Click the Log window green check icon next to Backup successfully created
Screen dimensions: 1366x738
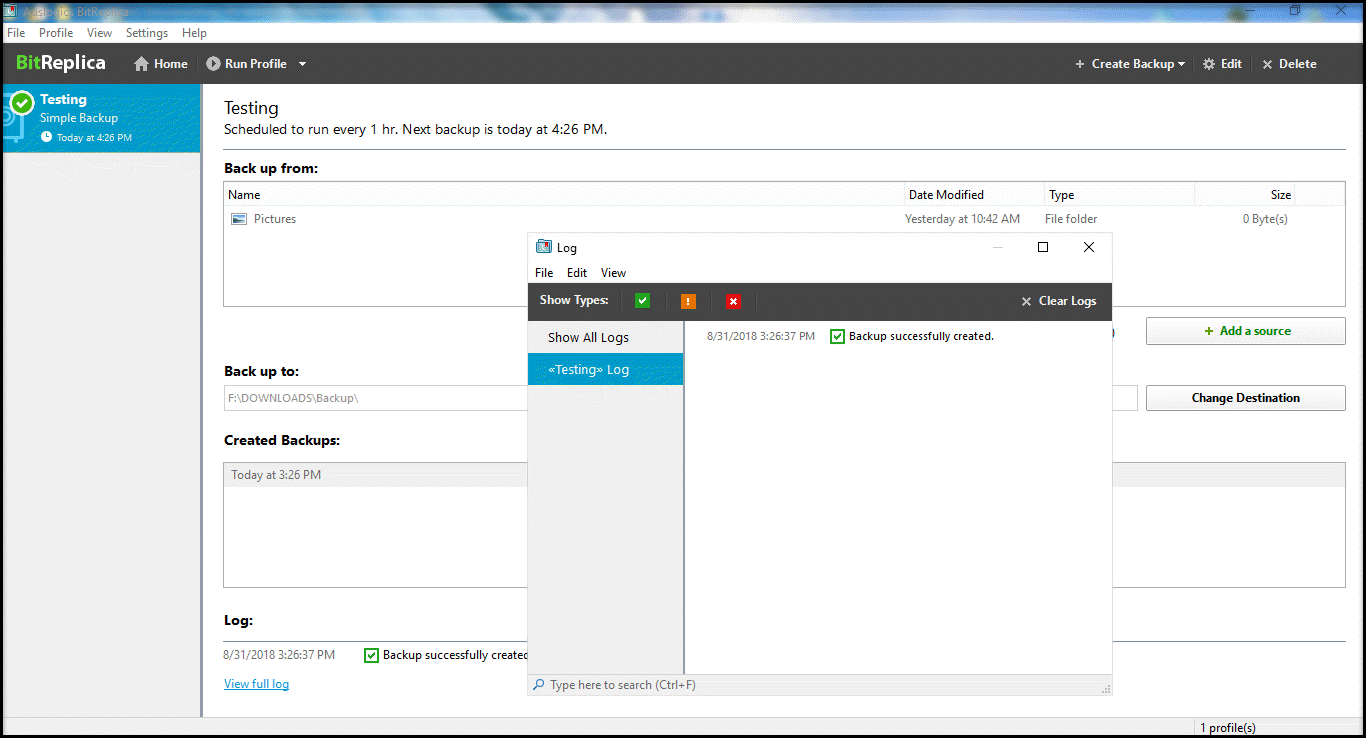click(x=838, y=336)
